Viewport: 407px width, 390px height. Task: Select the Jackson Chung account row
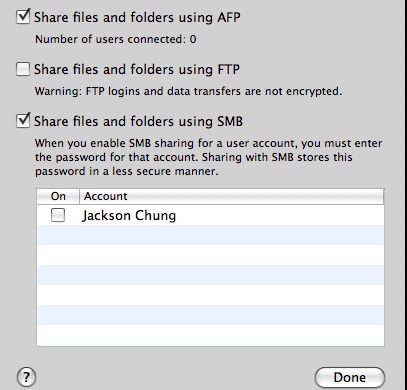click(210, 215)
